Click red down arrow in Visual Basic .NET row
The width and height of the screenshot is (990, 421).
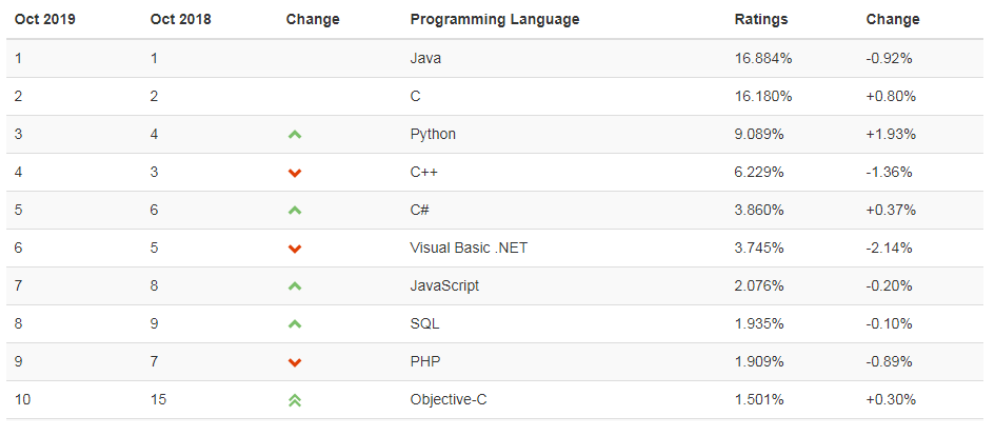click(x=295, y=248)
